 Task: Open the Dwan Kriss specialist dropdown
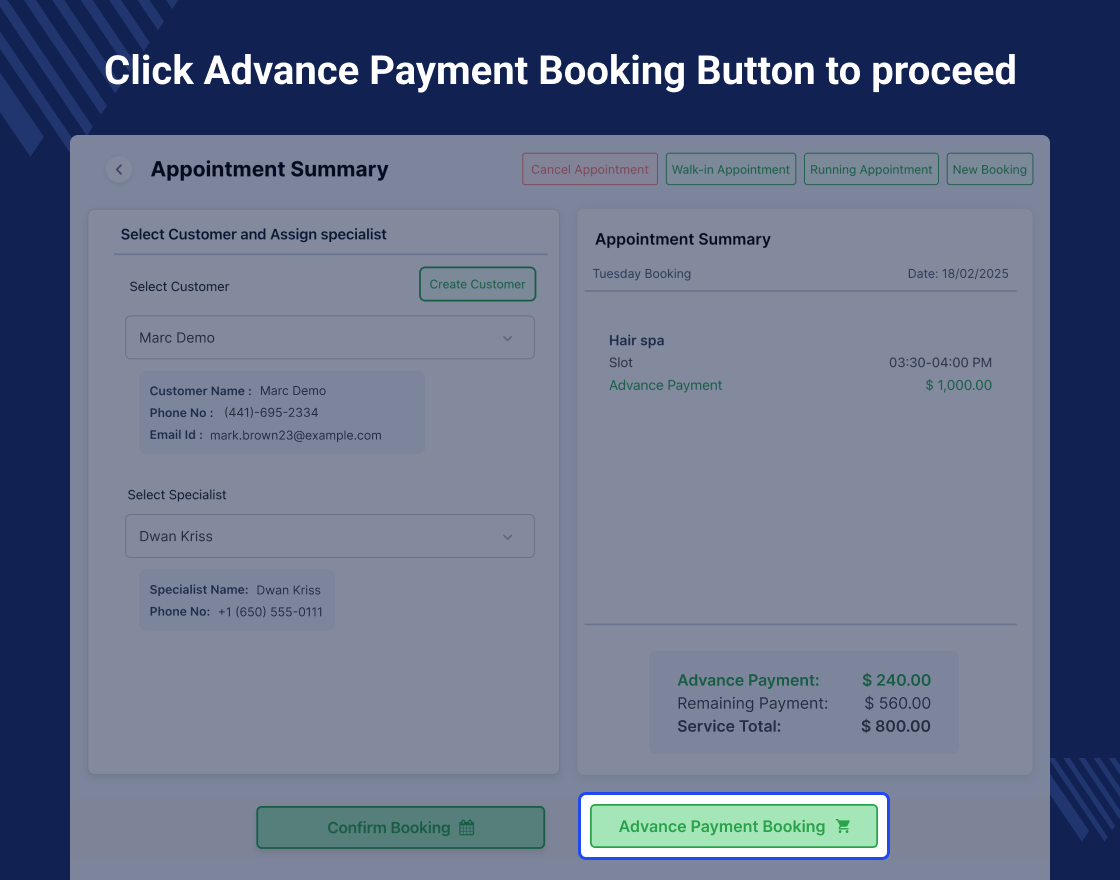[329, 536]
